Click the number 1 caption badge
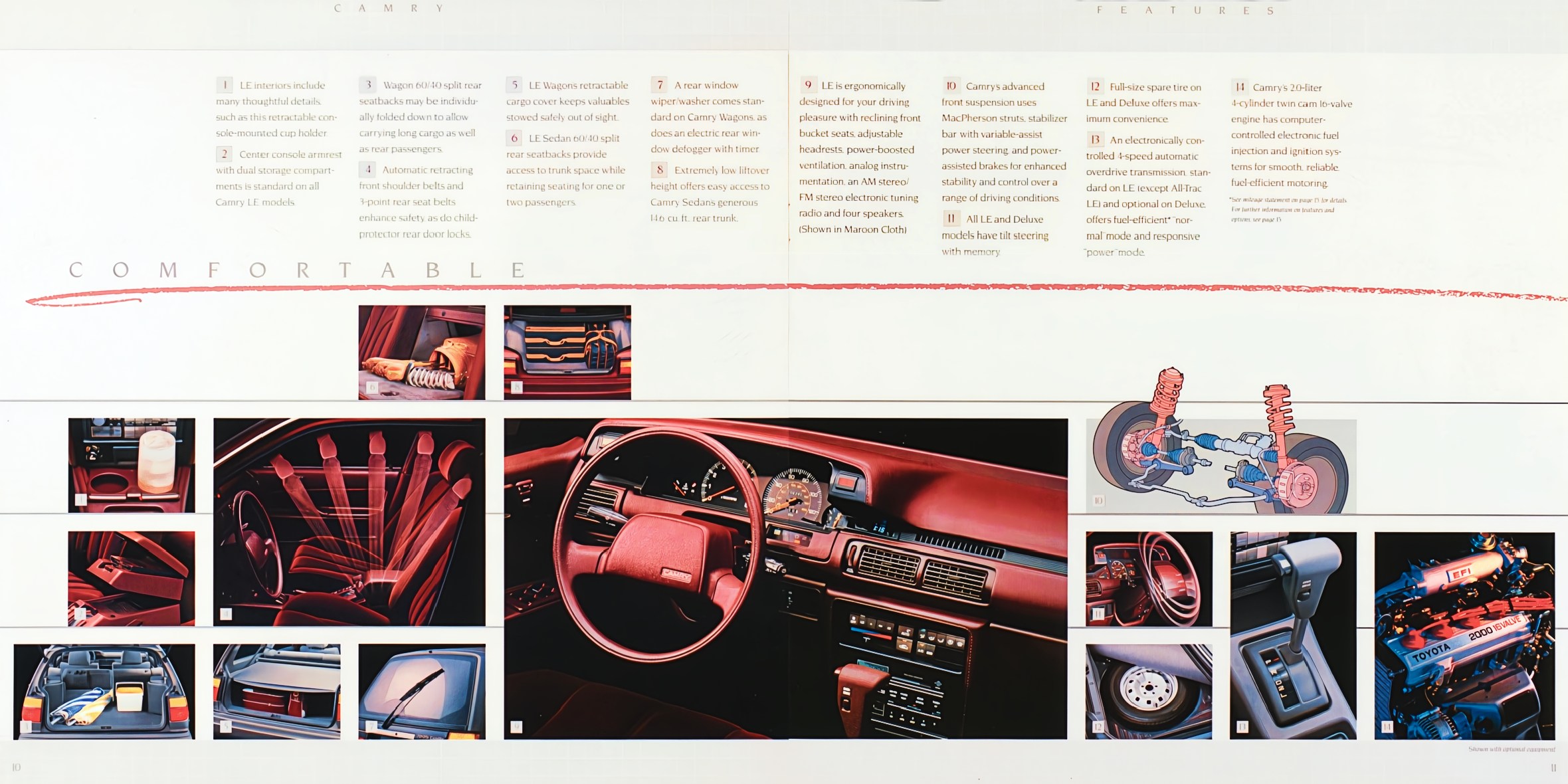The image size is (1568, 784). 225,85
